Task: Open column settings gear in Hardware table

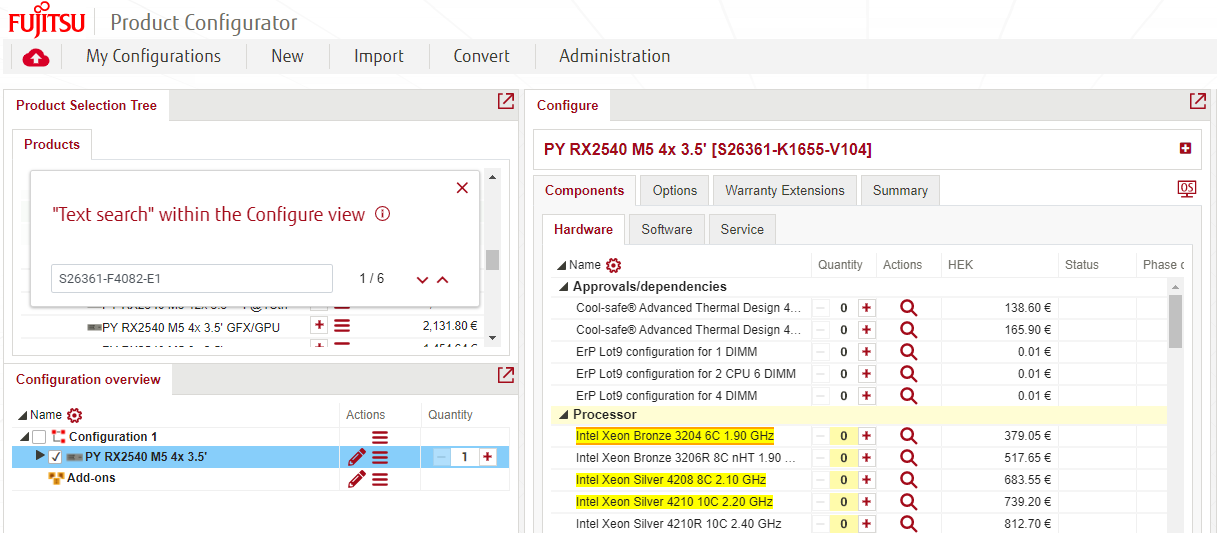Action: [614, 265]
